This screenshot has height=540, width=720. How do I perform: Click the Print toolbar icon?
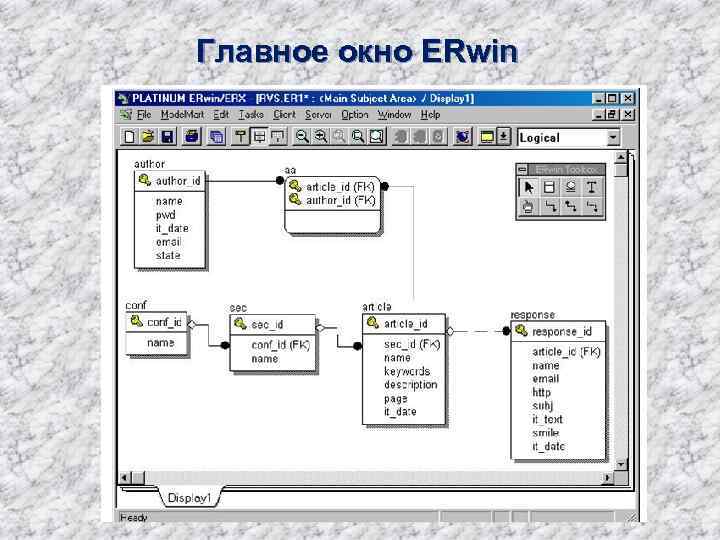tap(192, 137)
